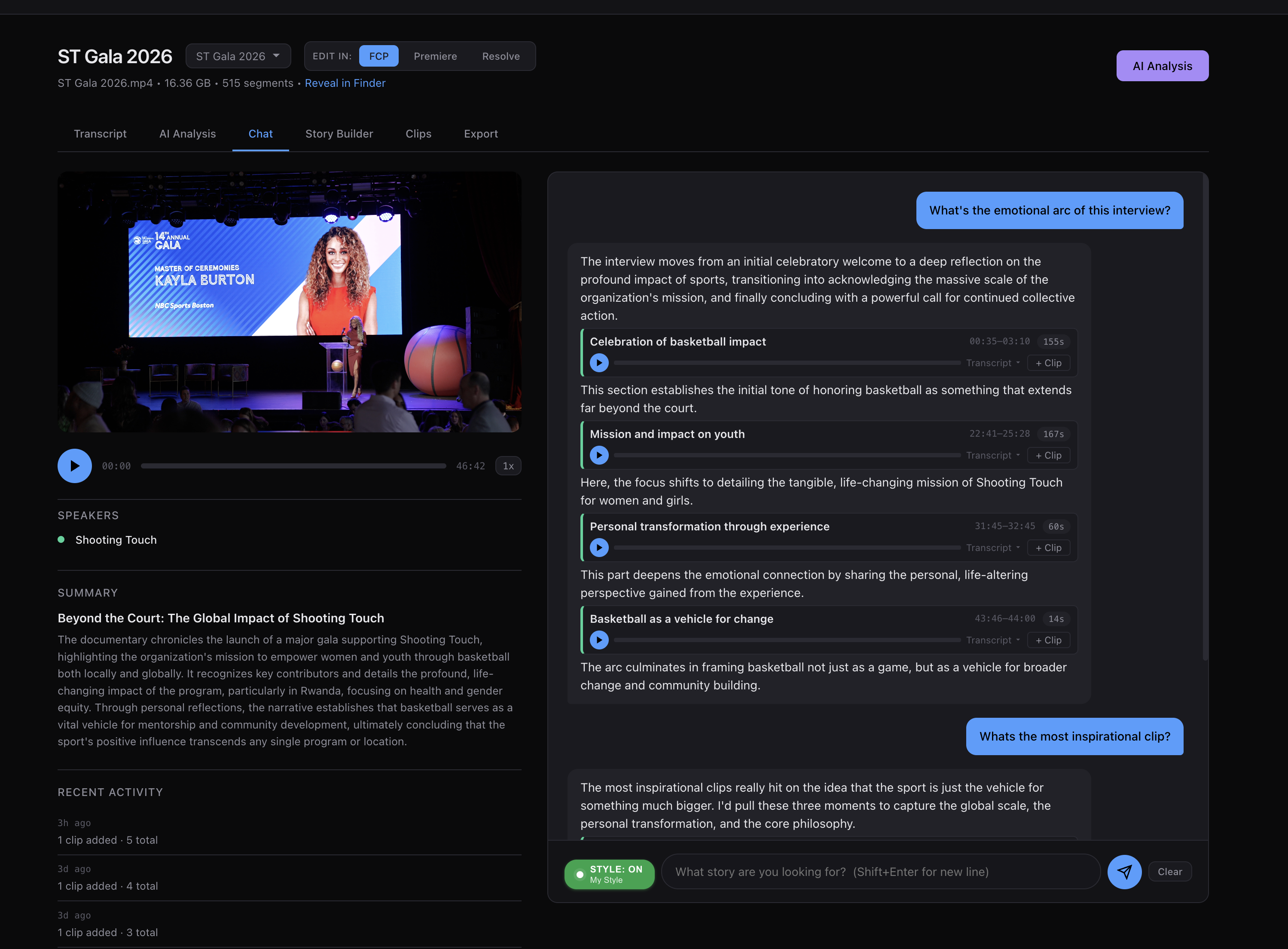Click the Reveal in Finder link
1288x949 pixels.
click(345, 83)
